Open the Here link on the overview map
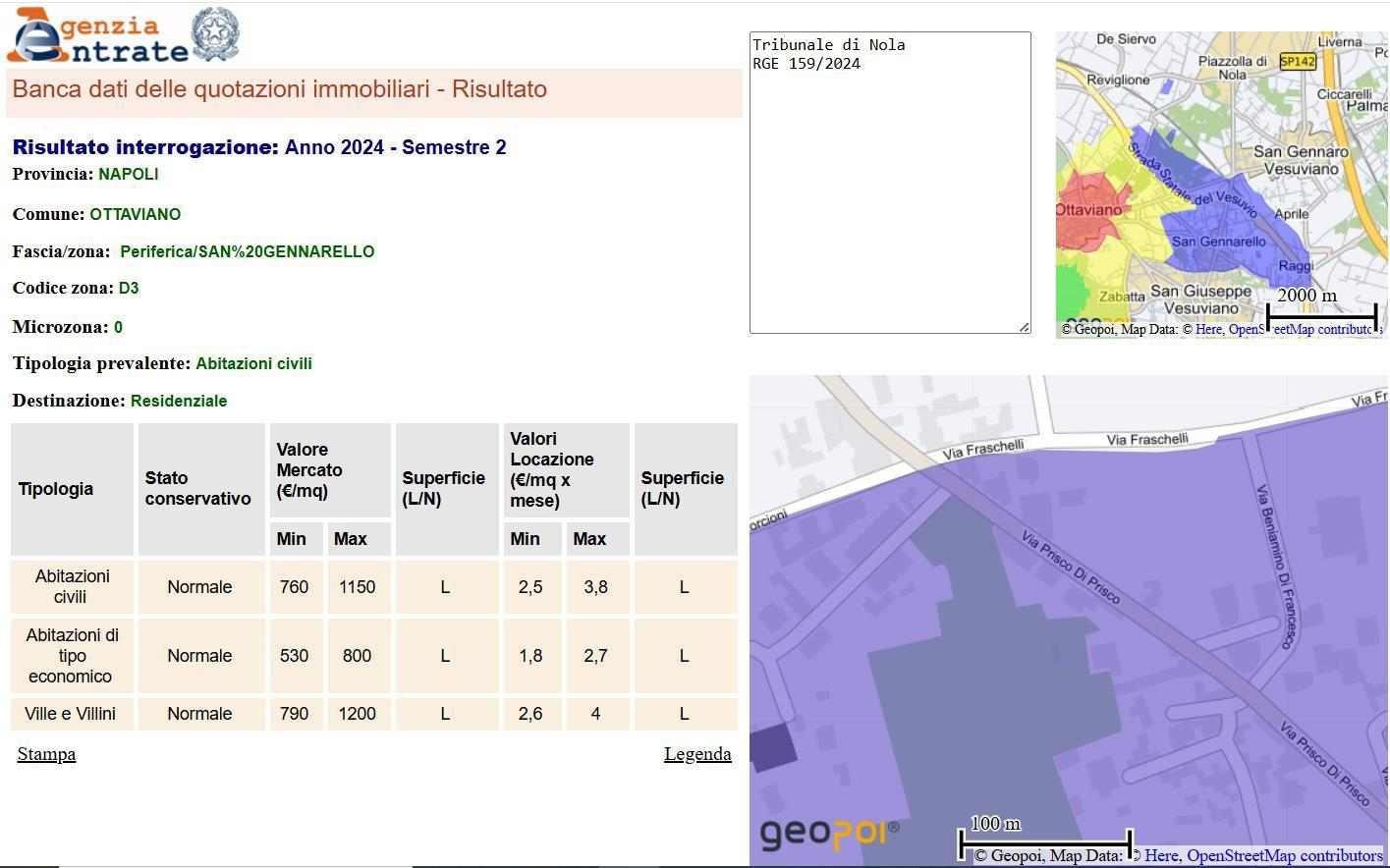This screenshot has height=868, width=1390. [1207, 329]
